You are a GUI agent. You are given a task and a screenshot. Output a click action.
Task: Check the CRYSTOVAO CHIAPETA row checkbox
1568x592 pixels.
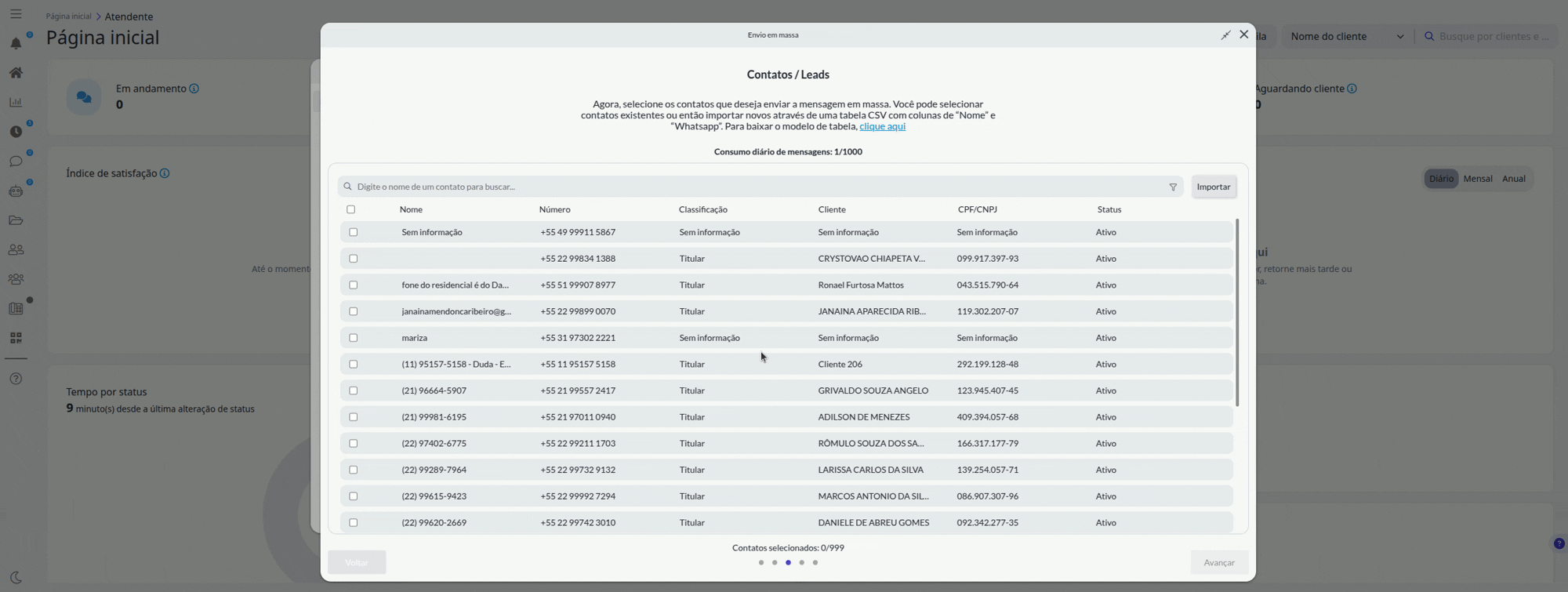(354, 259)
